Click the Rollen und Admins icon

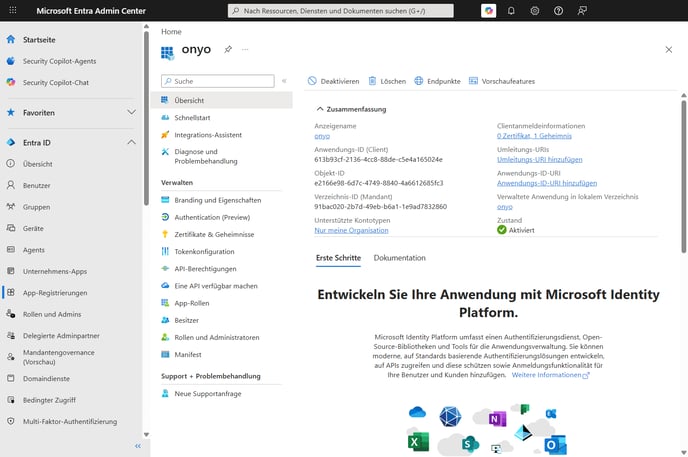point(11,314)
